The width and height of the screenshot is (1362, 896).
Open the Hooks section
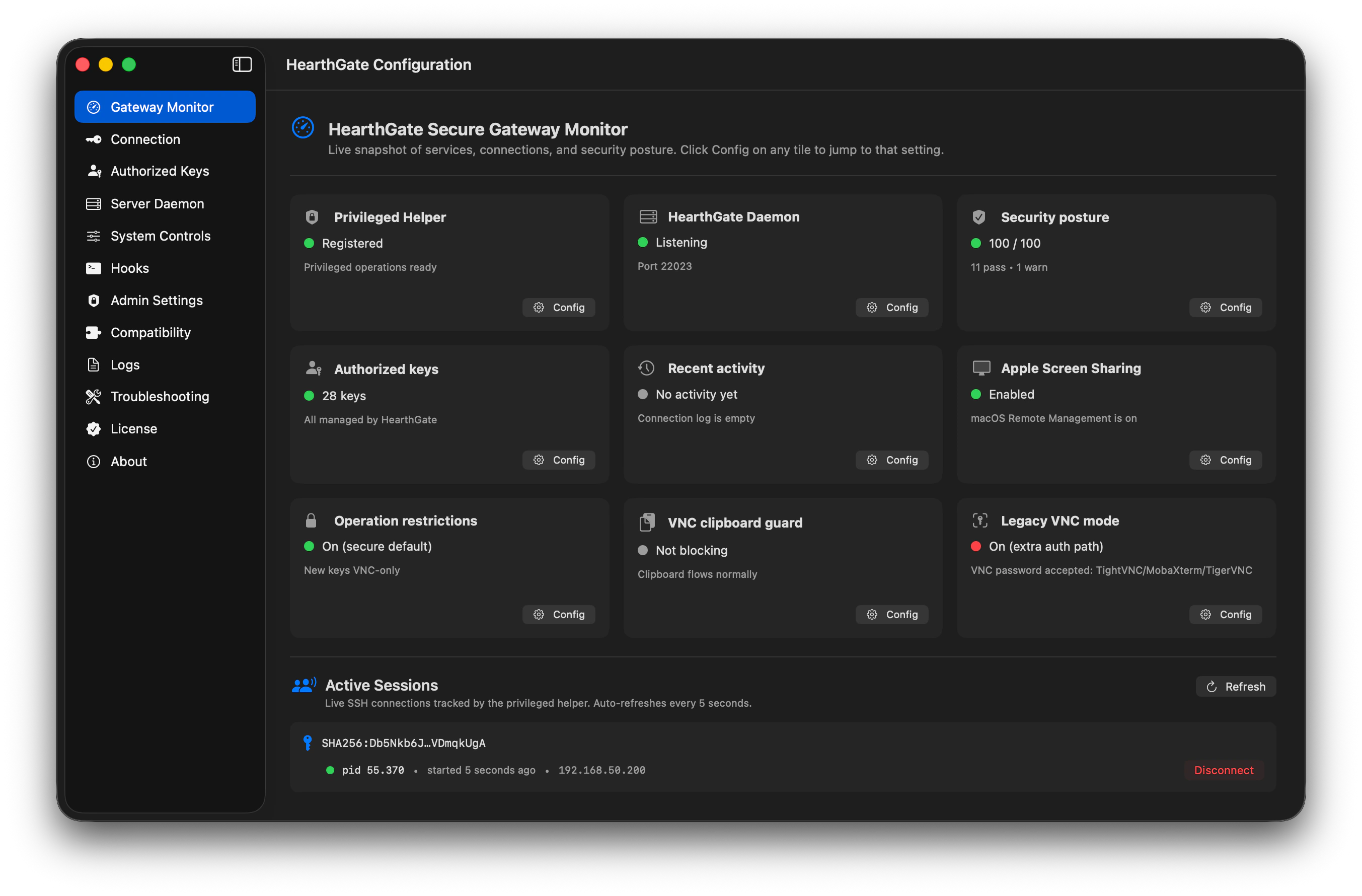(x=165, y=268)
